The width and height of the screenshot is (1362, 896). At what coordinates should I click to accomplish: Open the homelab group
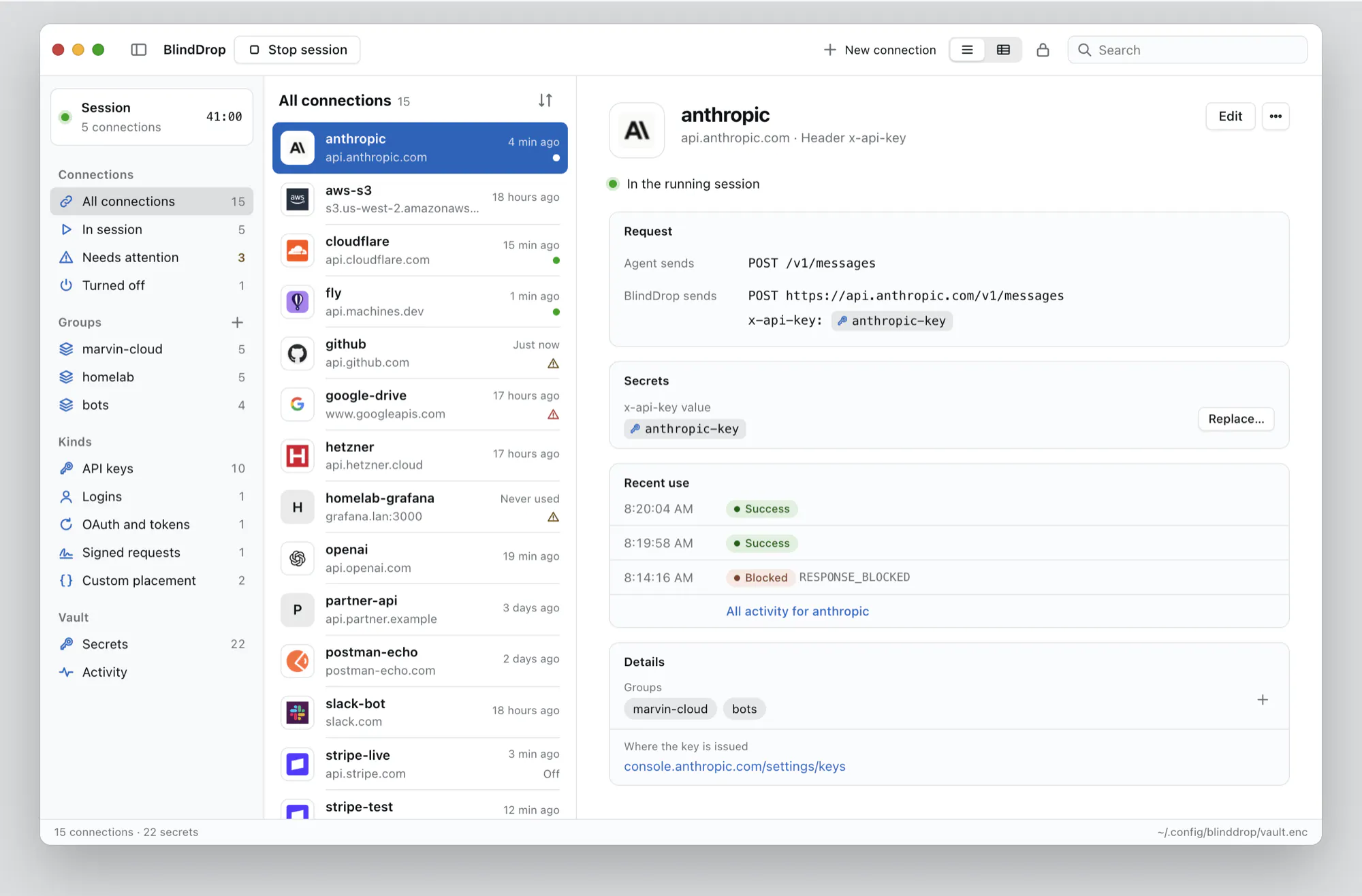coord(152,377)
